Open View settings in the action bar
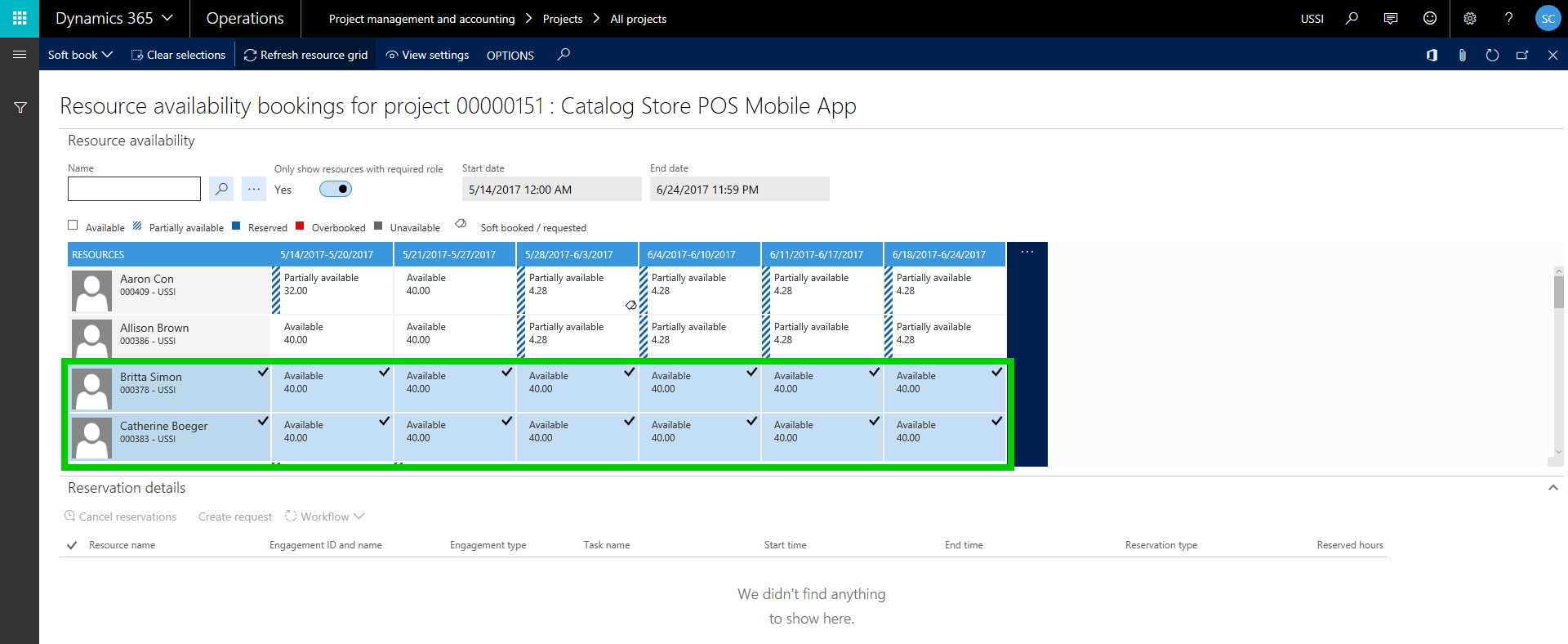This screenshot has height=644, width=1568. point(427,55)
